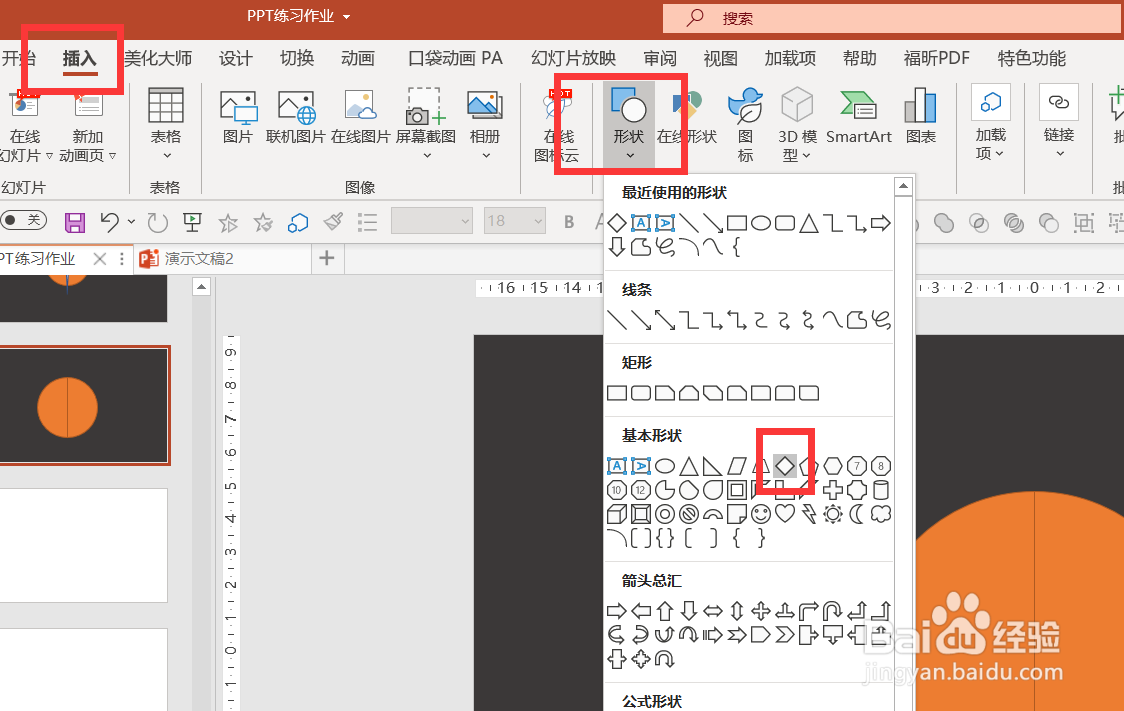Insert a SmartArt graphic
The height and width of the screenshot is (711, 1124).
(859, 117)
